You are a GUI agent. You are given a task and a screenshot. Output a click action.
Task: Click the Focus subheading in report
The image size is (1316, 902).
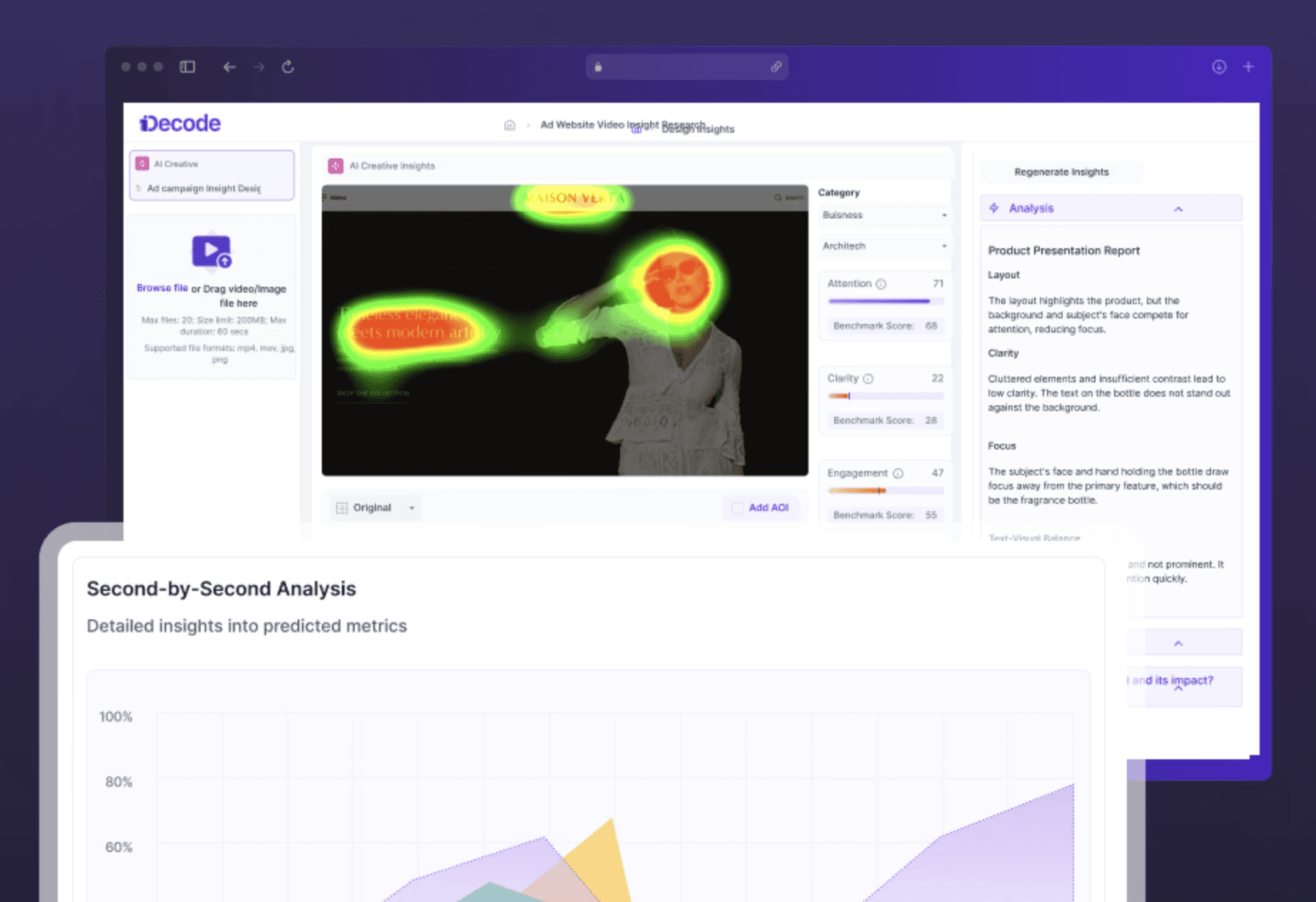(x=1001, y=446)
